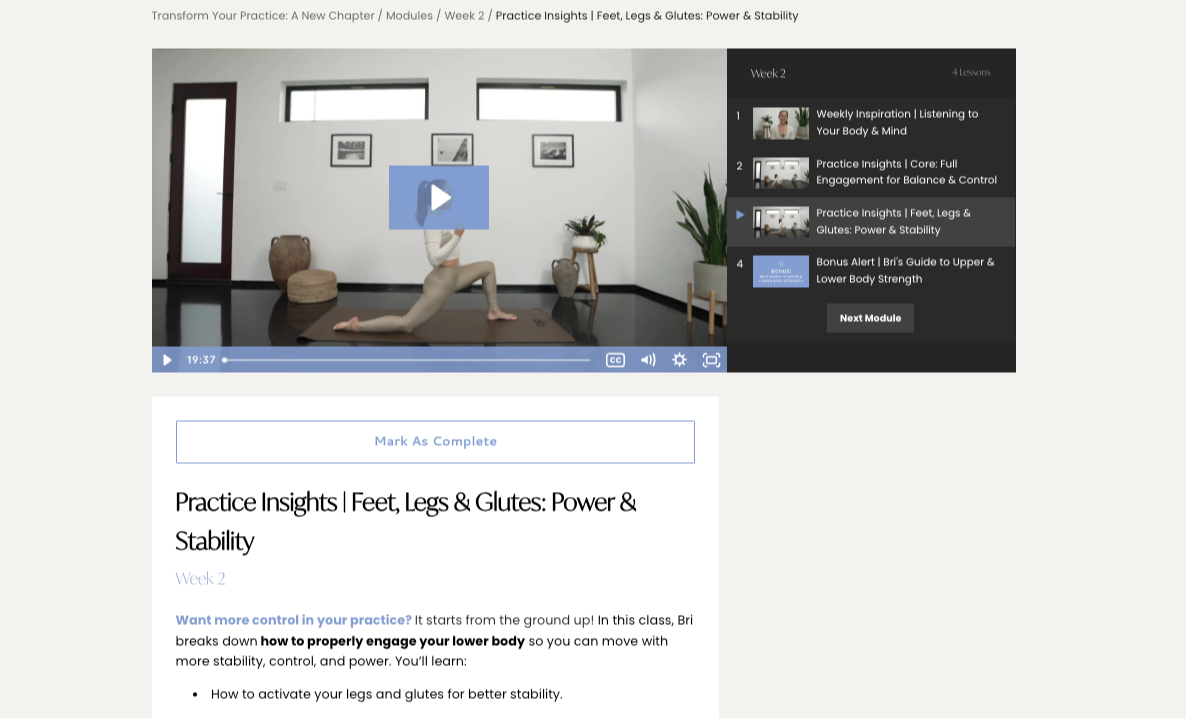1186x719 pixels.
Task: Enter fullscreen with the fullscreen icon
Action: click(711, 360)
